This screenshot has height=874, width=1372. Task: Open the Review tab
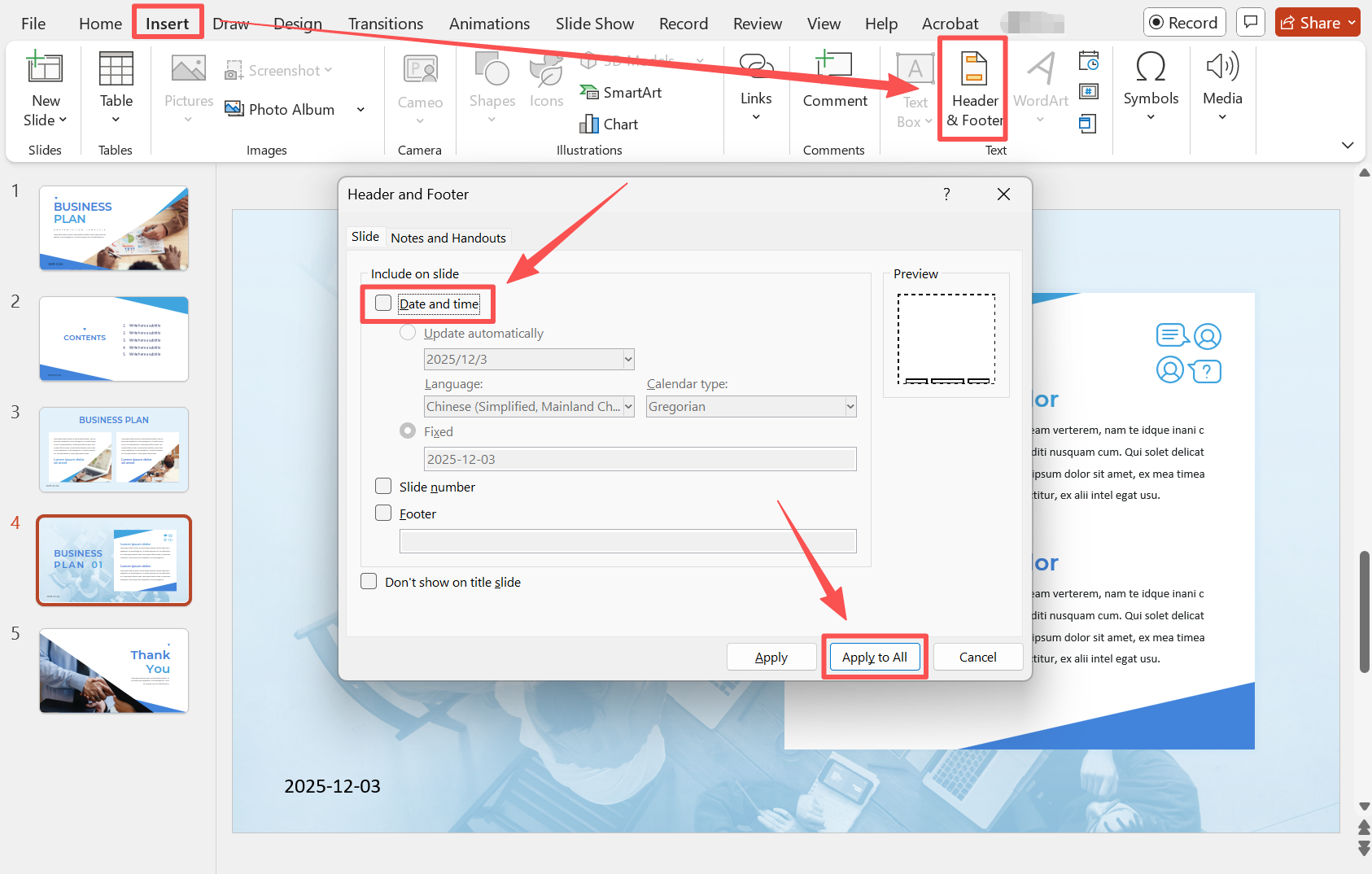pos(758,24)
